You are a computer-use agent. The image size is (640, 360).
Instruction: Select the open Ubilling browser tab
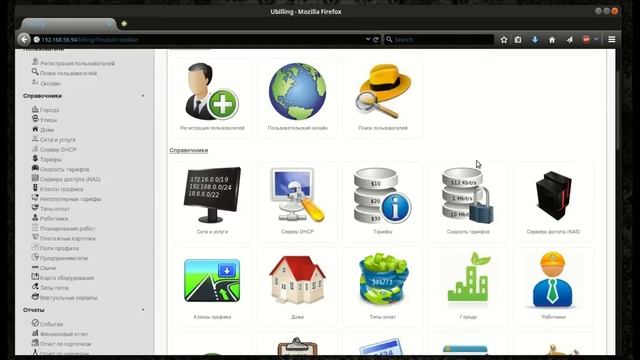click(69, 24)
